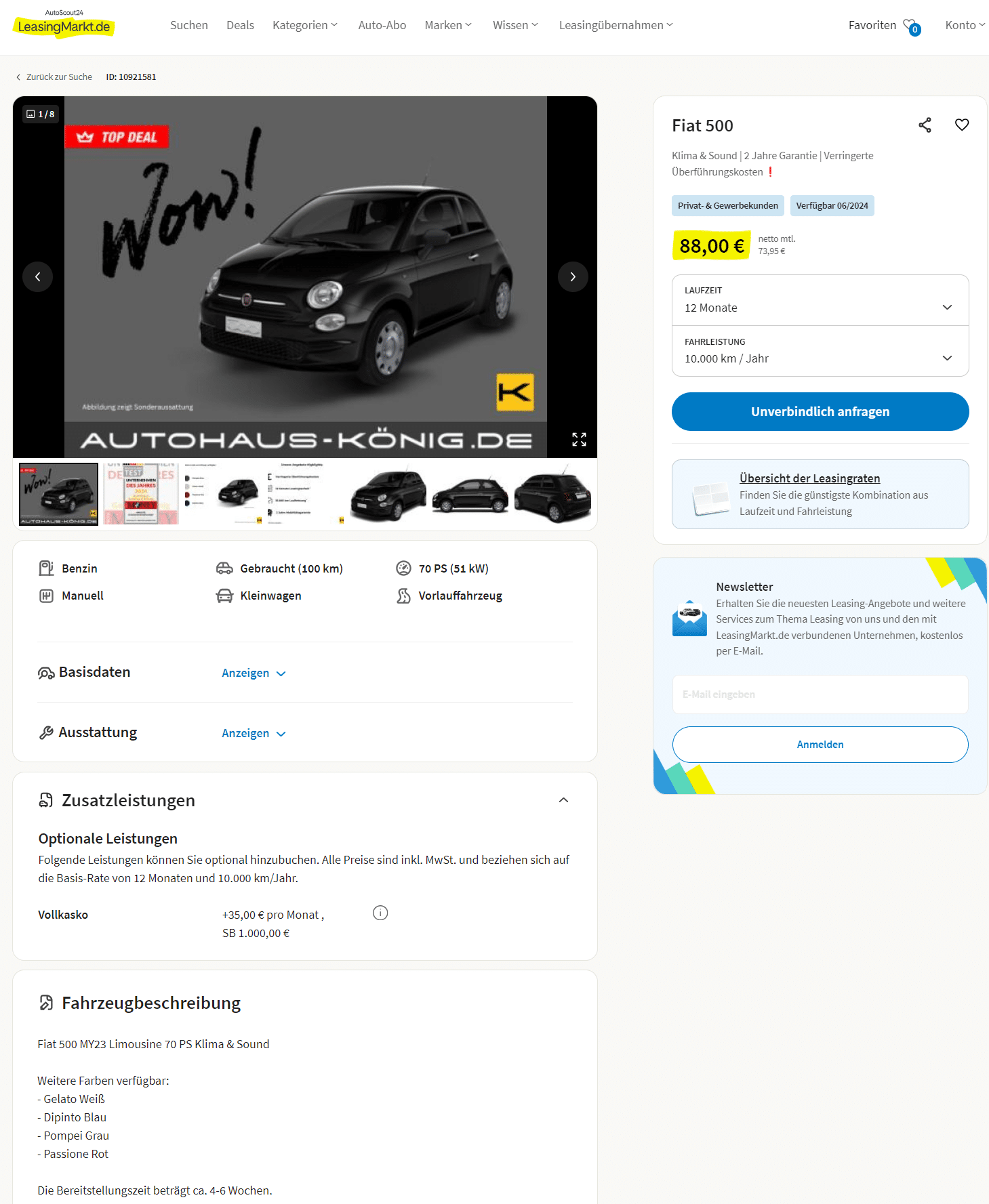Open the Laufzeit 12 Monate dropdown
The image size is (989, 1204).
(x=820, y=300)
